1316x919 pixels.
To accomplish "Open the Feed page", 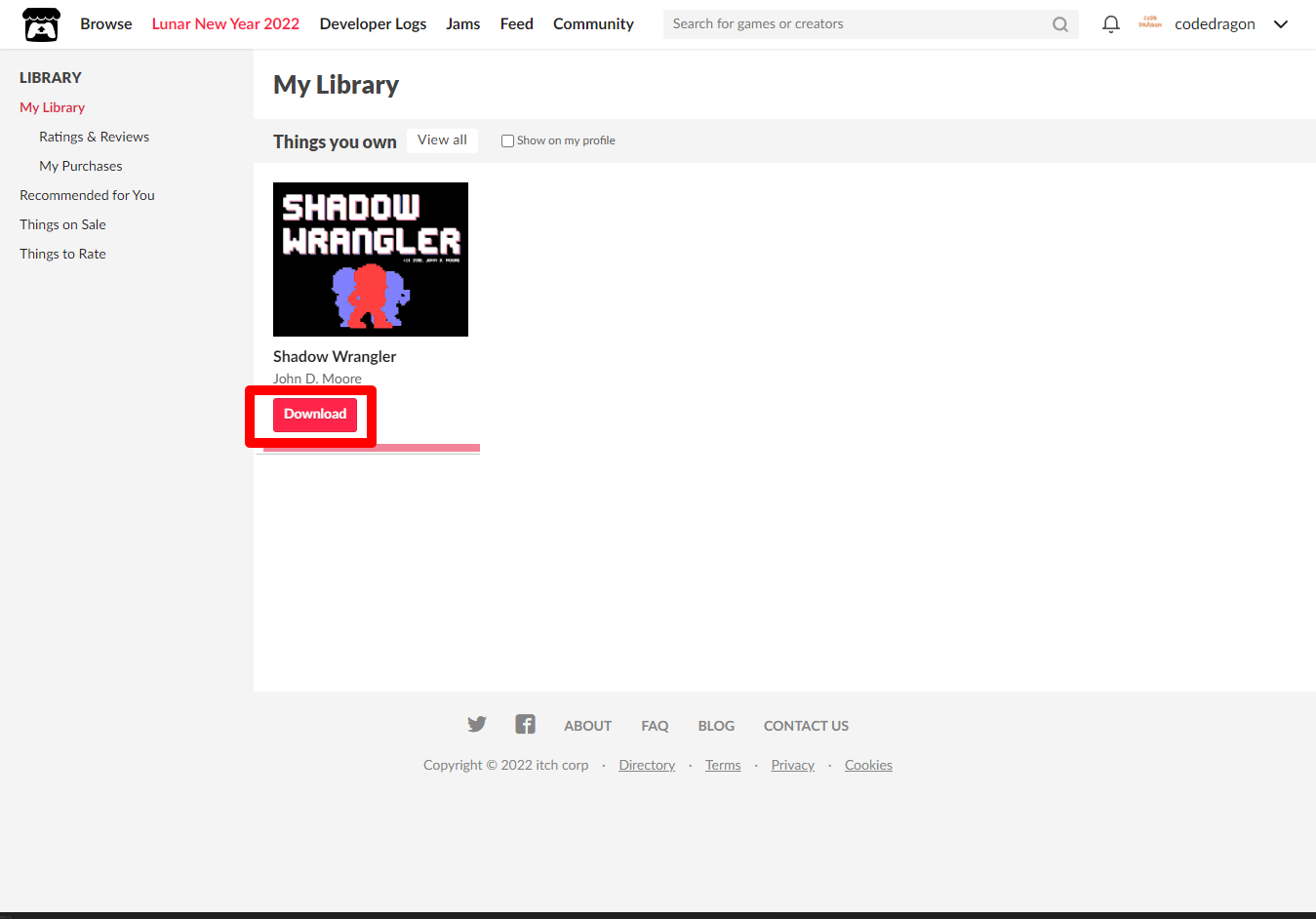I will [x=516, y=23].
